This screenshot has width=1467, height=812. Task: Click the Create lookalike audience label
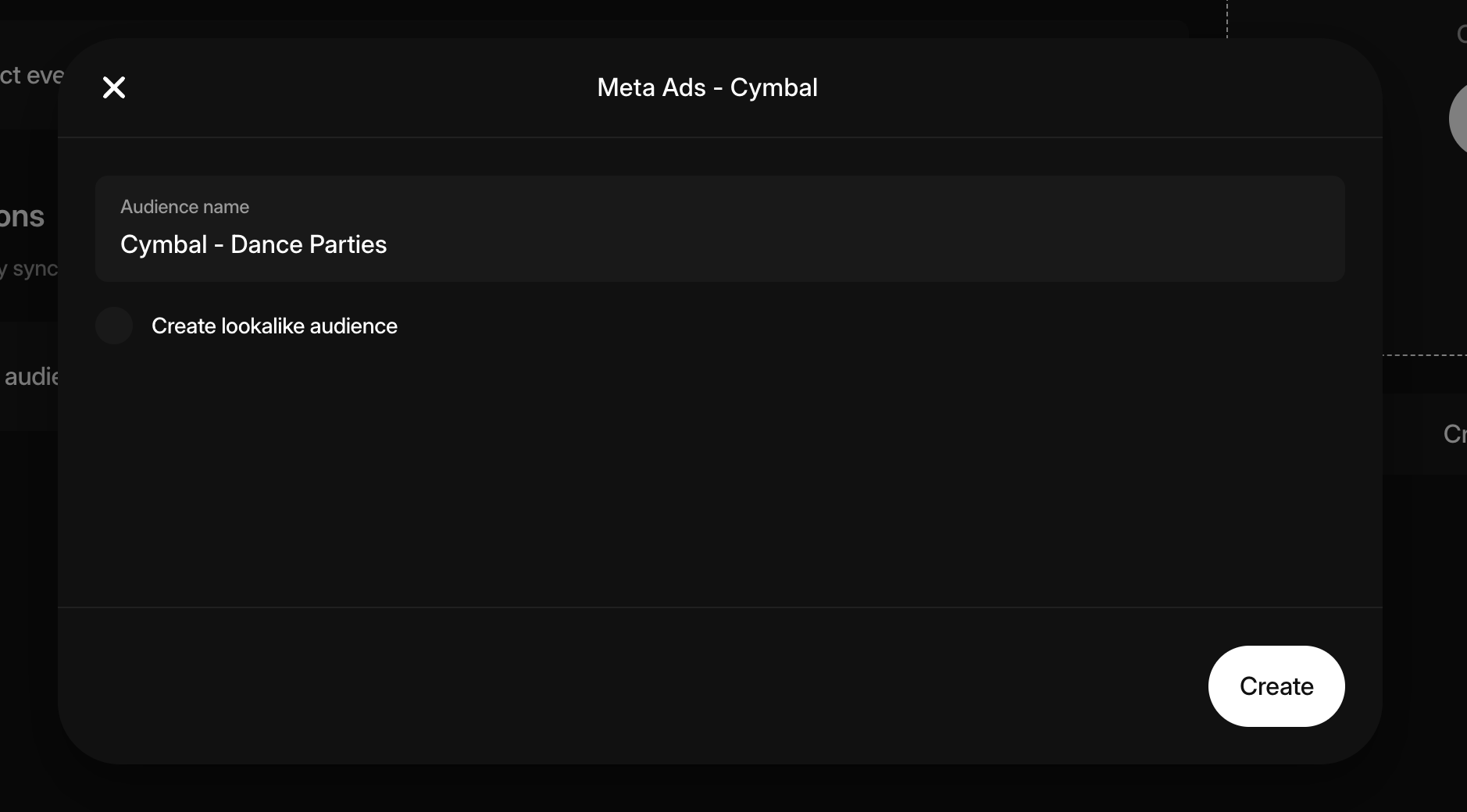(x=274, y=326)
